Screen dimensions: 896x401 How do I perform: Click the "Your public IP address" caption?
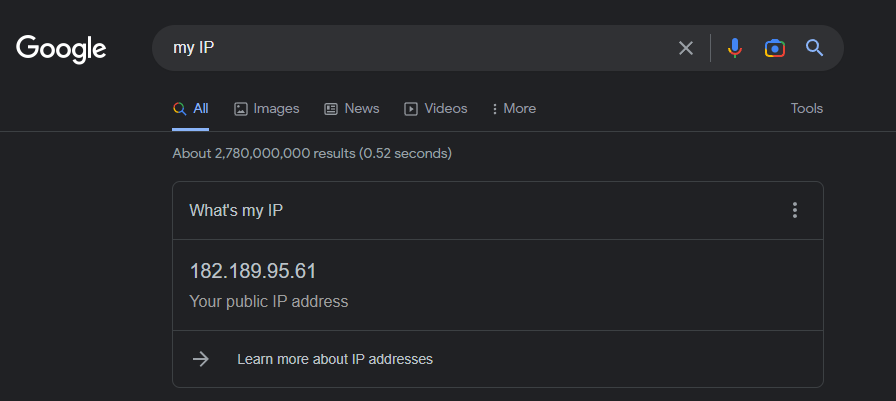coord(269,302)
